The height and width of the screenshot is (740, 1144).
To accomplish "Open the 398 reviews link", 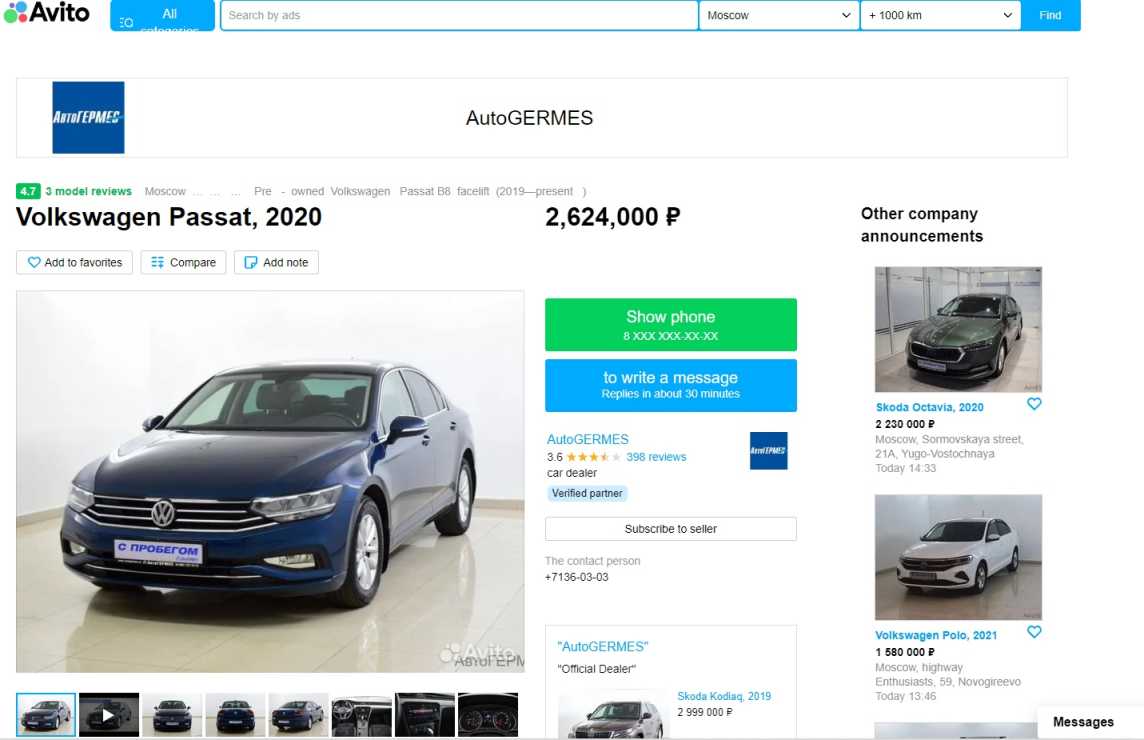I will pos(656,457).
